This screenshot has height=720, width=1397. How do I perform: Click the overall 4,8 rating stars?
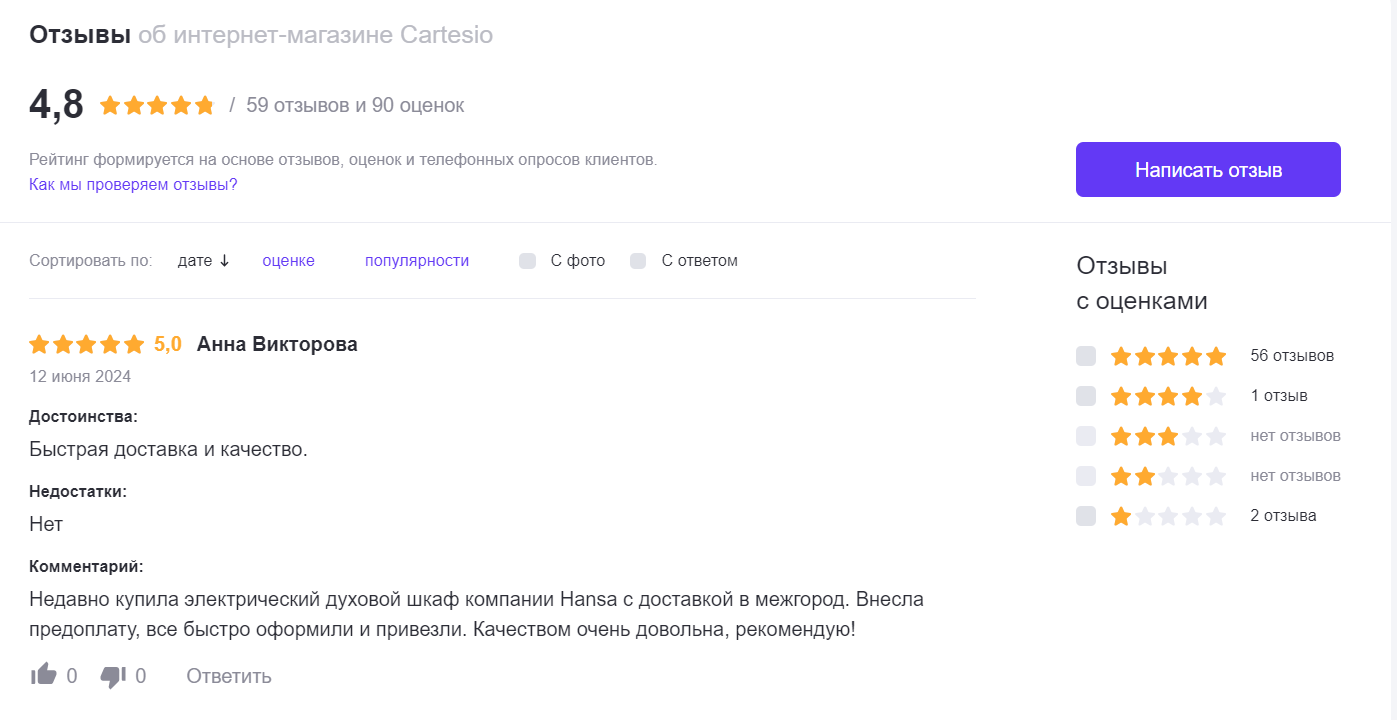click(x=157, y=105)
